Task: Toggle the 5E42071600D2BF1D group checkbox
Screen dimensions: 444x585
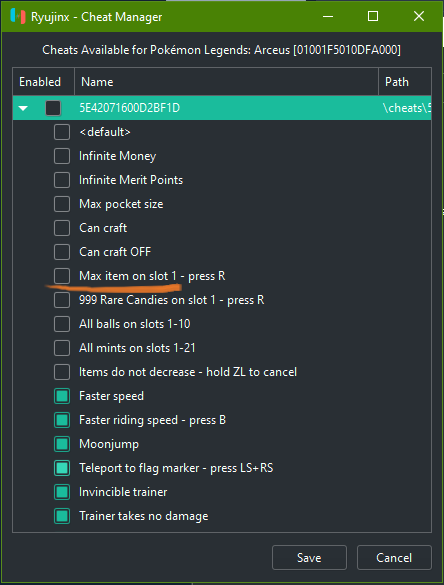Action: pyautogui.click(x=53, y=108)
